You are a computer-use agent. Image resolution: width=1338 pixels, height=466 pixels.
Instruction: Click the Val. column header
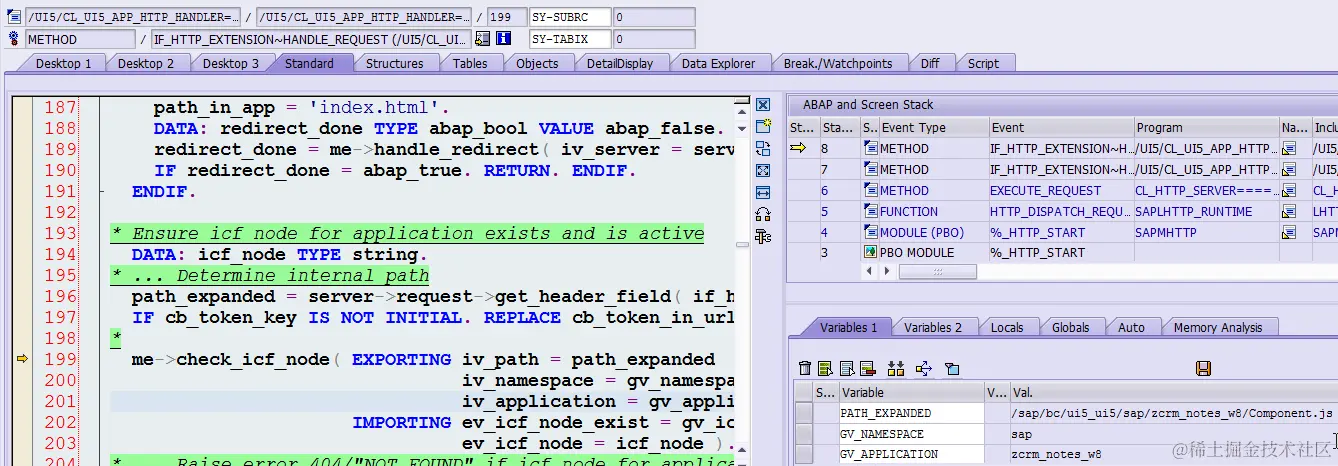(x=1173, y=393)
